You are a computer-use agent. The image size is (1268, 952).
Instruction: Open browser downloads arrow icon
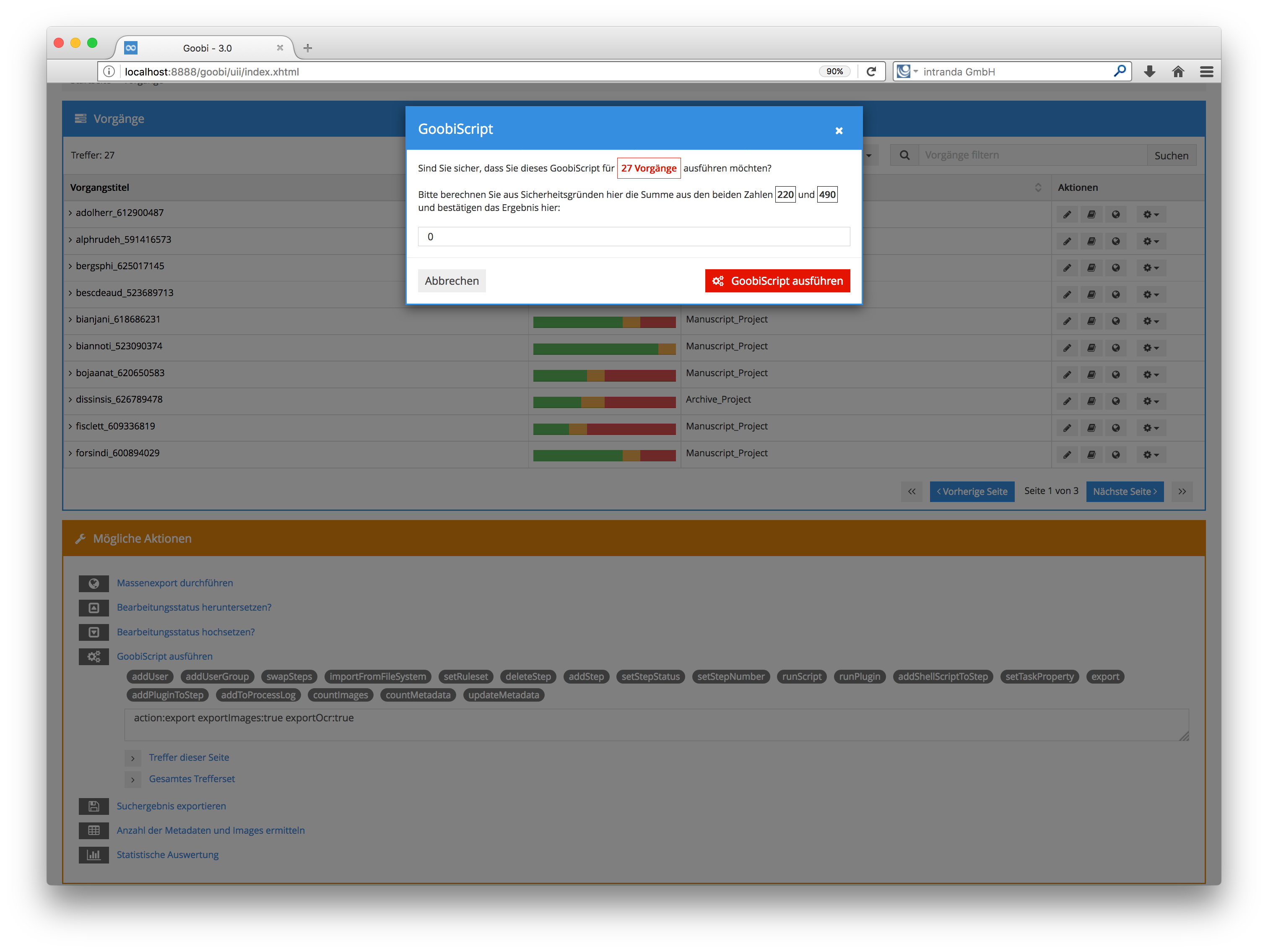point(1149,72)
